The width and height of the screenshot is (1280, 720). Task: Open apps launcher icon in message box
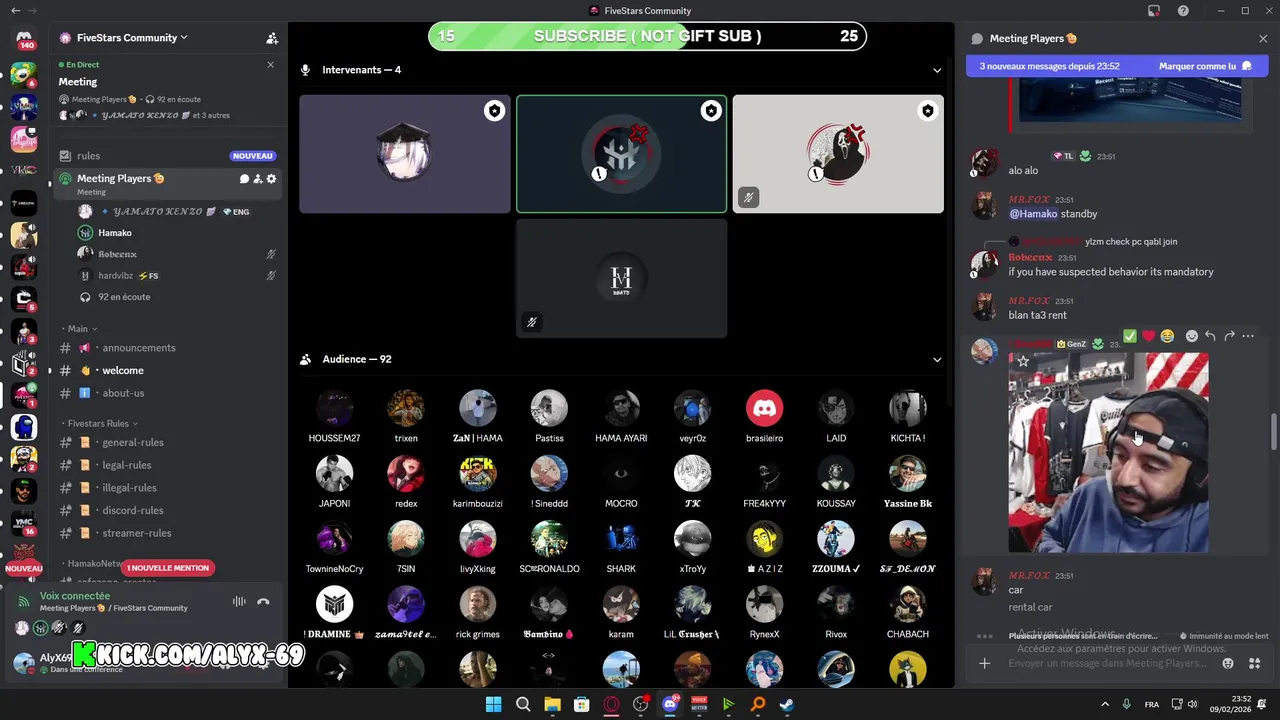coord(1255,663)
